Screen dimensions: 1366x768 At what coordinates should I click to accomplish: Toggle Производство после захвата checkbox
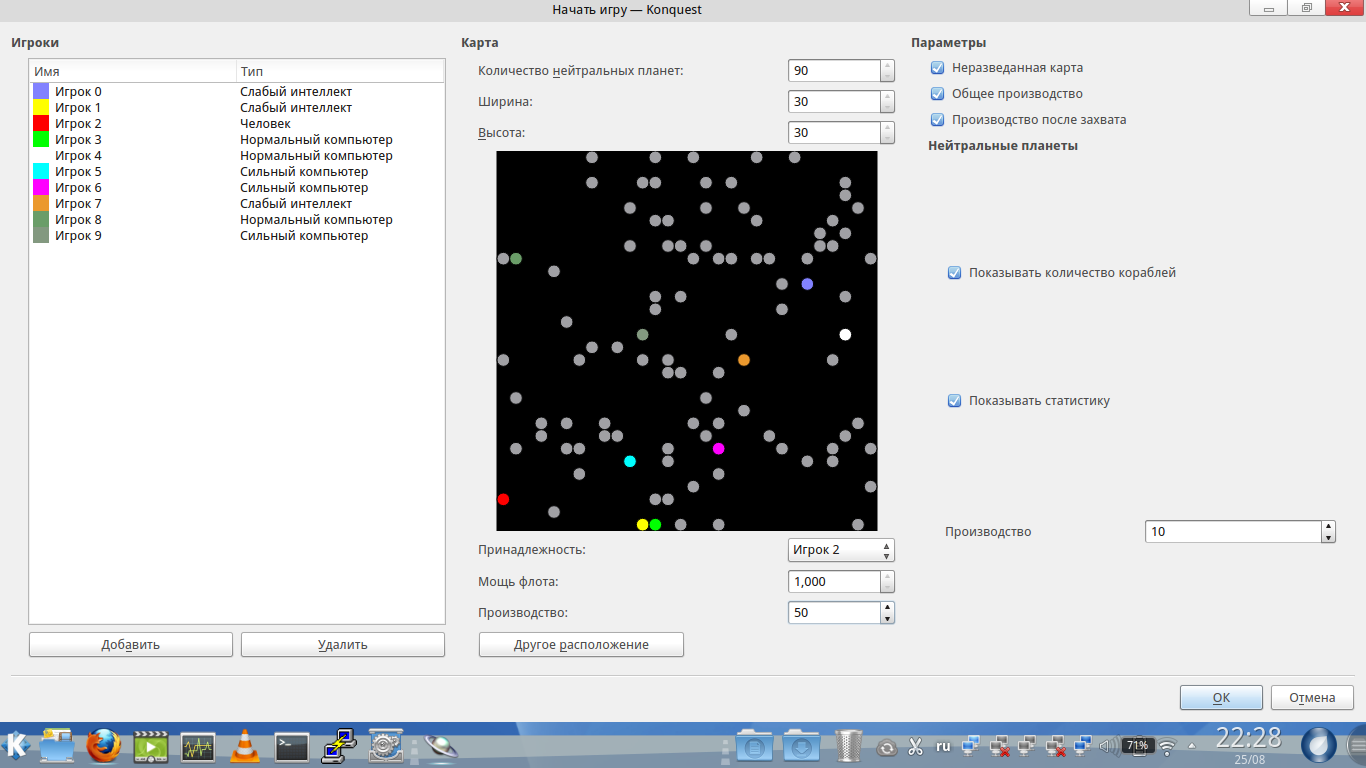tap(937, 120)
